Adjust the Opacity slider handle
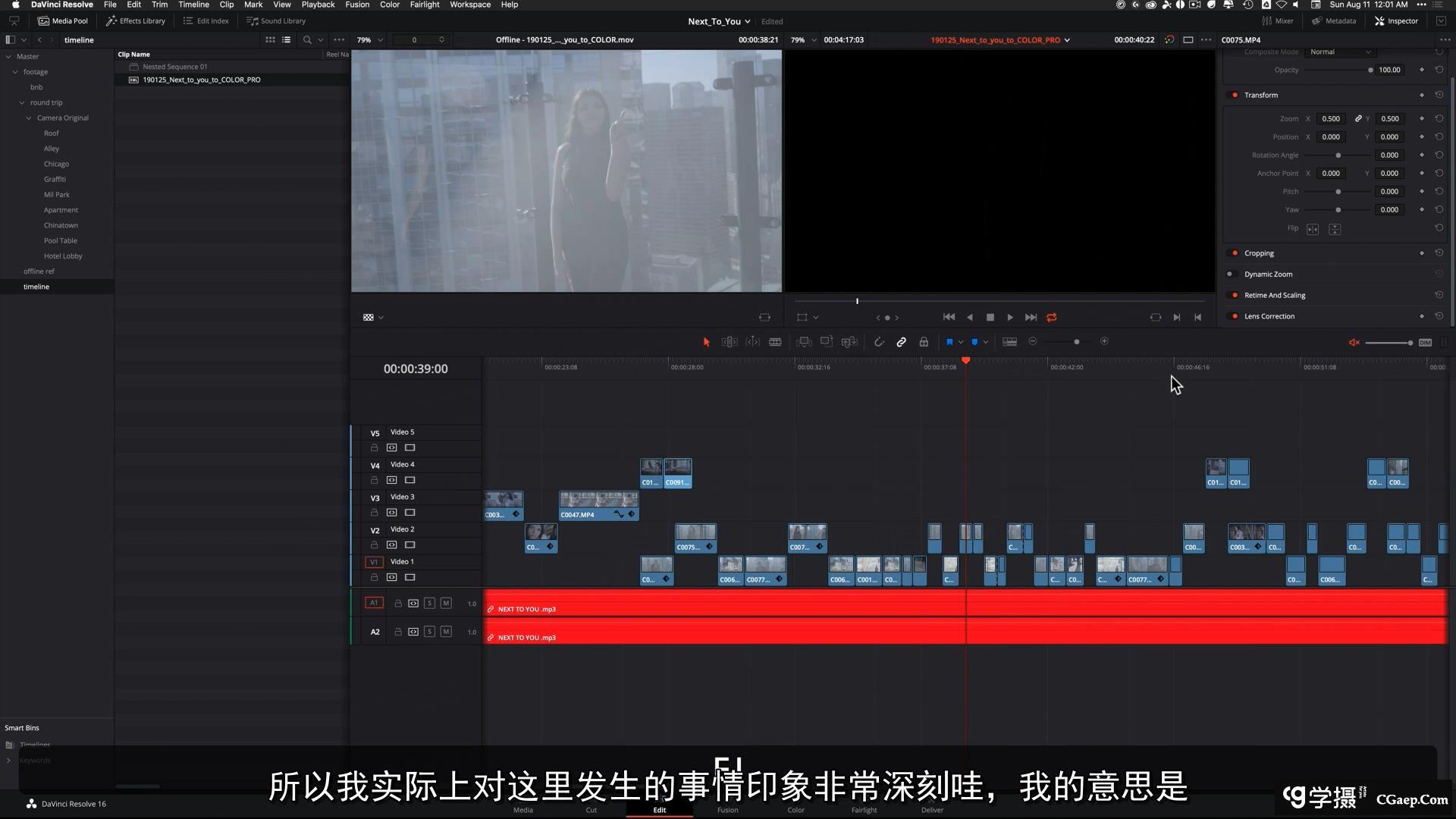The height and width of the screenshot is (819, 1456). coord(1370,70)
